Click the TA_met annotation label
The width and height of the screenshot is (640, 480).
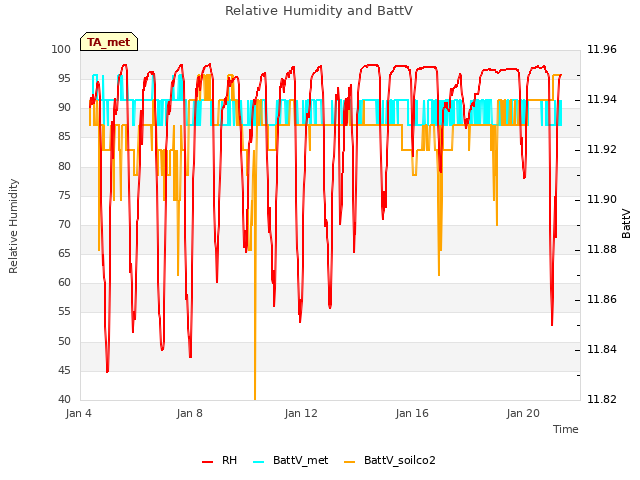[109, 42]
